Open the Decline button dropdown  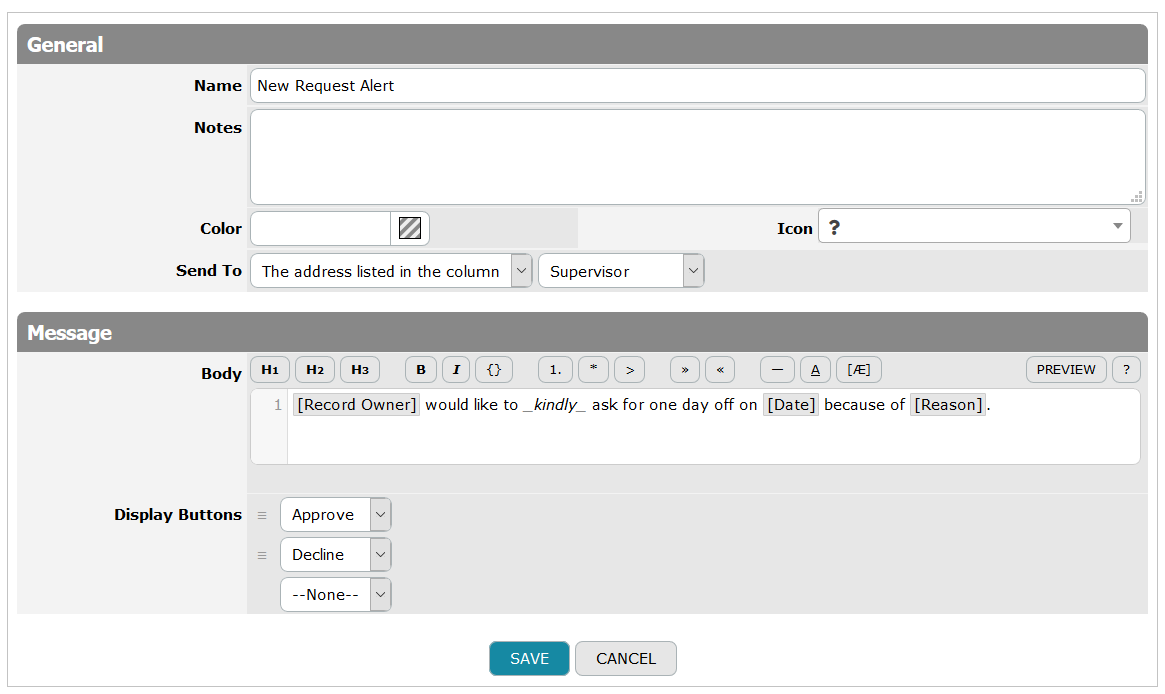[x=335, y=555]
